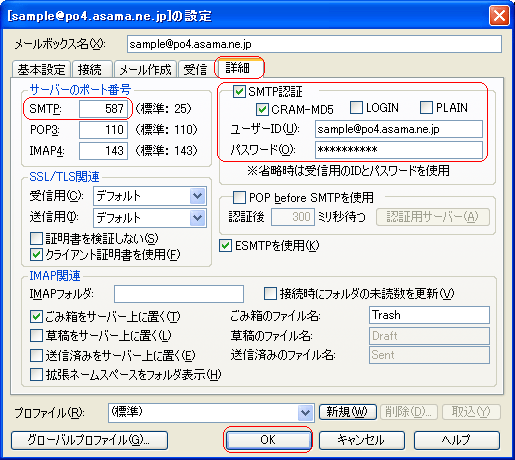Expand the 送信用 SSL/TLS dropdown
Screen dimensions: 515x460
(x=197, y=218)
